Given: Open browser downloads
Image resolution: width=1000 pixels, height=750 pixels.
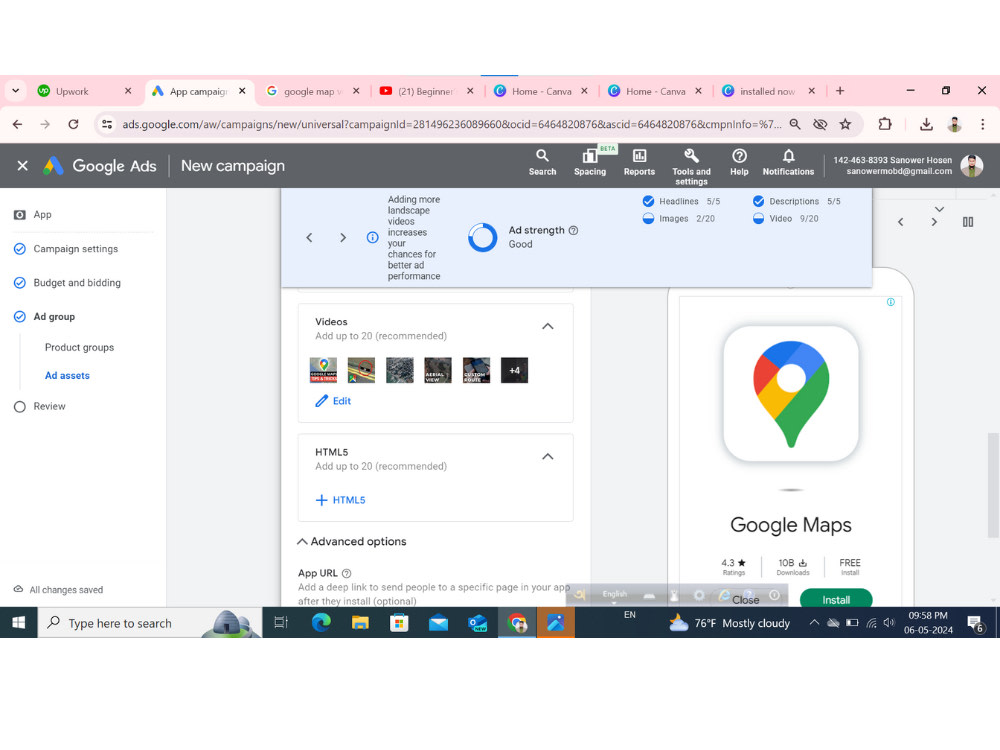Looking at the screenshot, I should coord(926,124).
